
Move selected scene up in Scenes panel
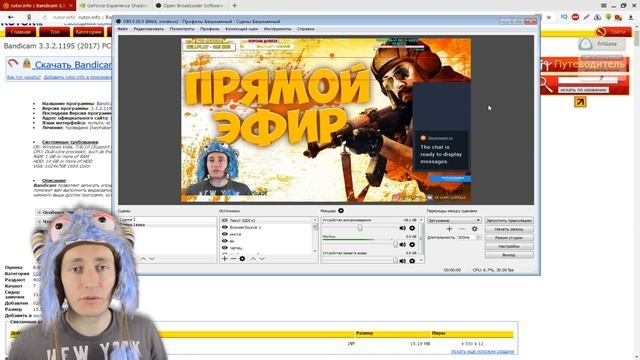tap(143, 259)
